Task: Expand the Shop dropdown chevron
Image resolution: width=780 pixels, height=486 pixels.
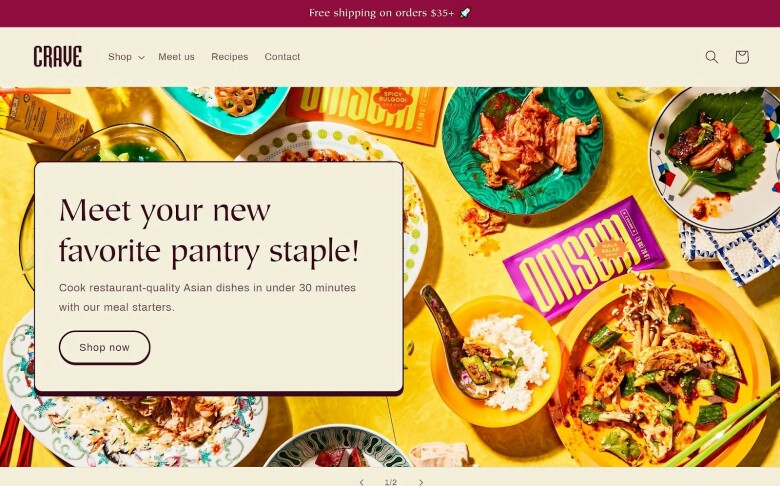Action: point(141,57)
